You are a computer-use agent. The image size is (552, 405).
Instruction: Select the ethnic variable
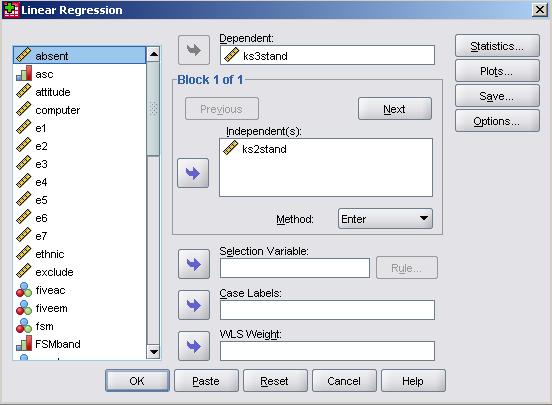click(x=79, y=254)
